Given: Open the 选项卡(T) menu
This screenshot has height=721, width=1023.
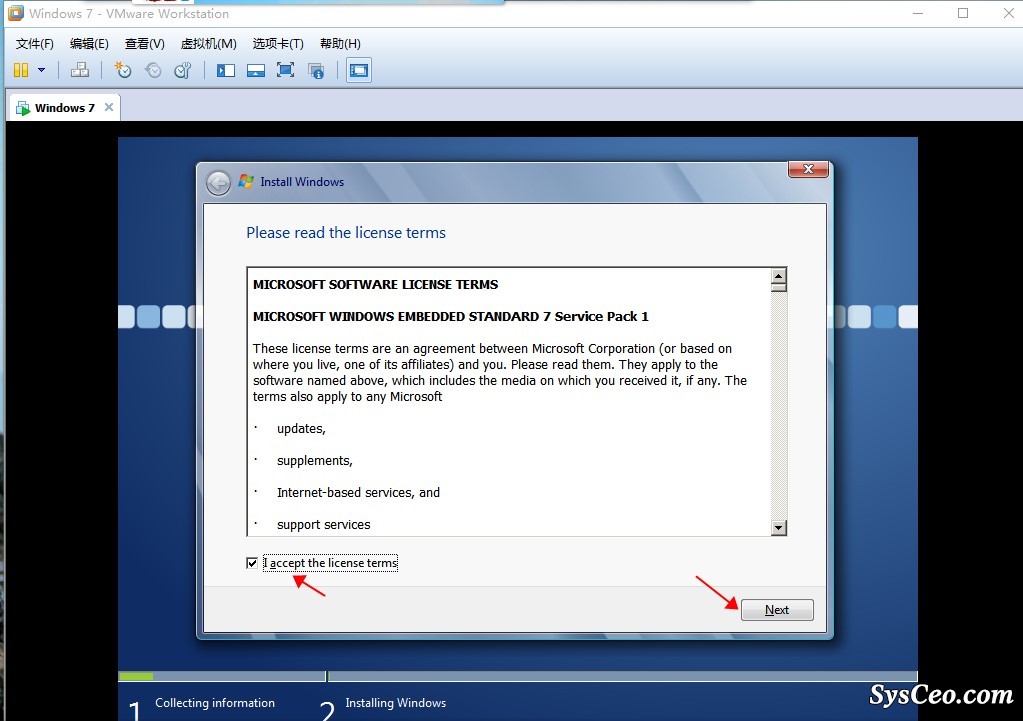Looking at the screenshot, I should pyautogui.click(x=278, y=44).
